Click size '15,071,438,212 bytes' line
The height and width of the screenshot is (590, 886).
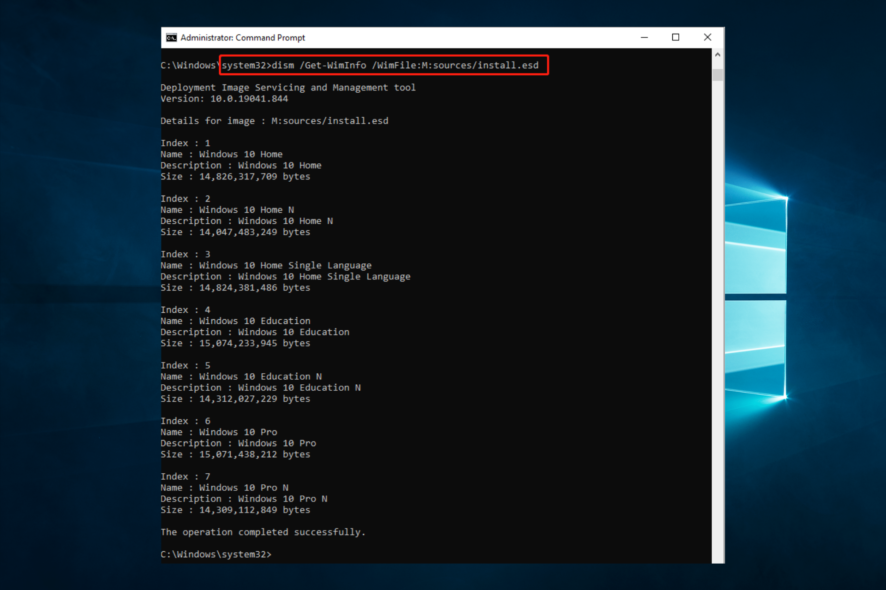[235, 454]
